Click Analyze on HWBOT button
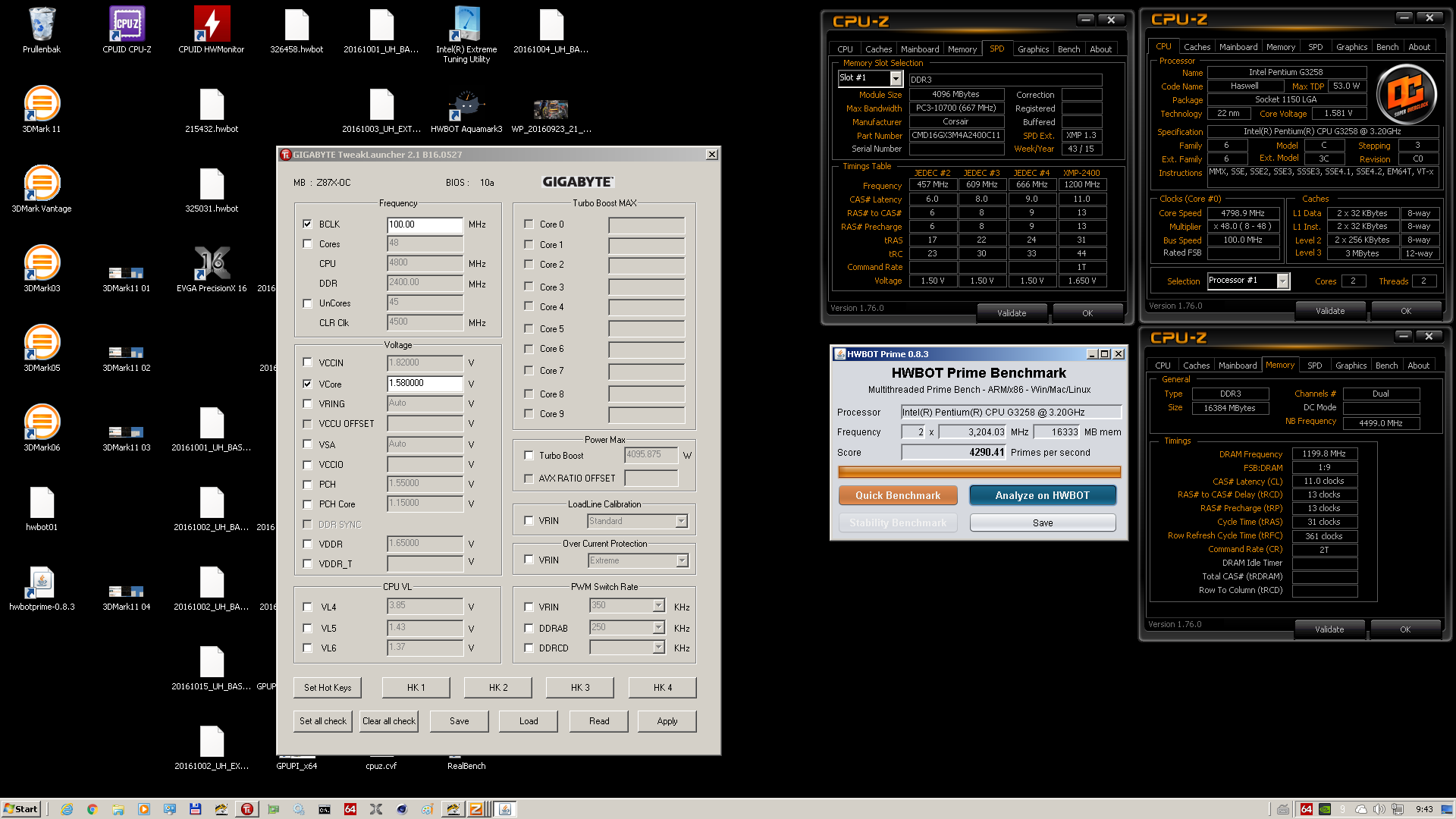 click(x=1042, y=495)
